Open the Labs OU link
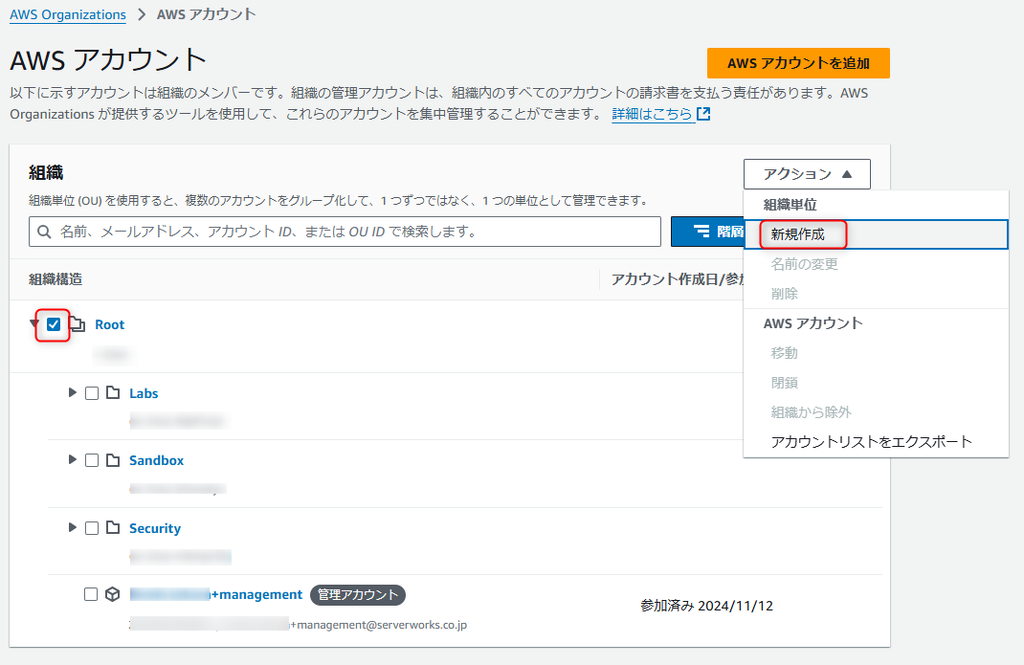 click(144, 393)
